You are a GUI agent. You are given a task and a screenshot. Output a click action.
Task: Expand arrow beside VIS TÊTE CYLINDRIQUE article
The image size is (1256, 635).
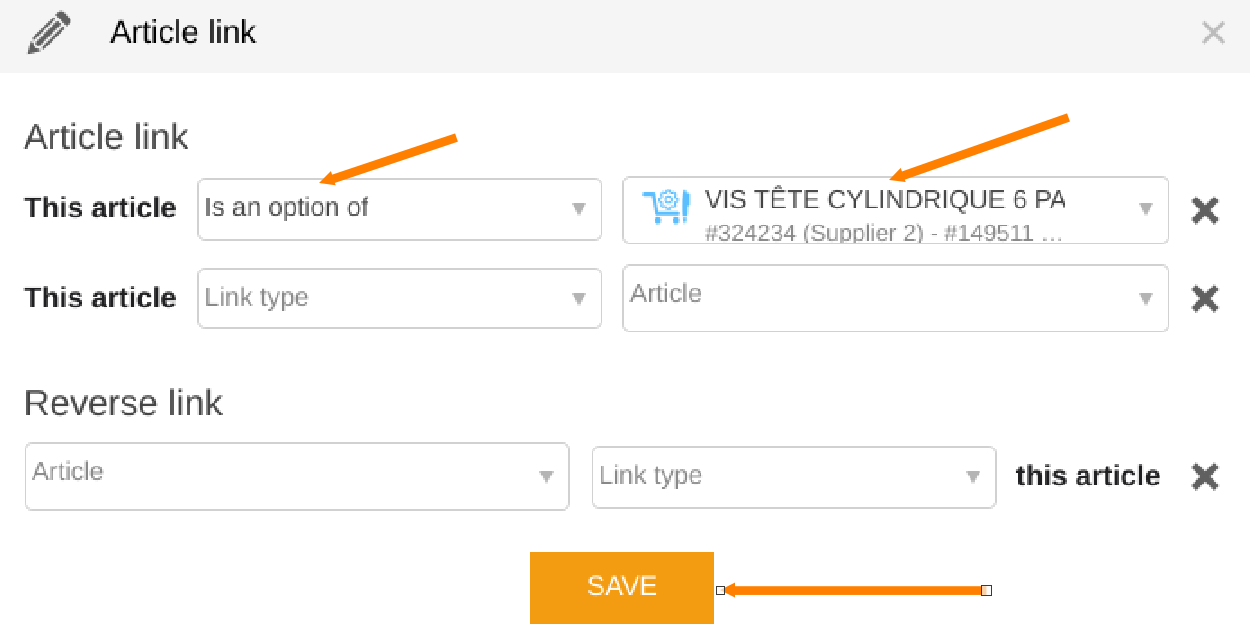click(1145, 209)
